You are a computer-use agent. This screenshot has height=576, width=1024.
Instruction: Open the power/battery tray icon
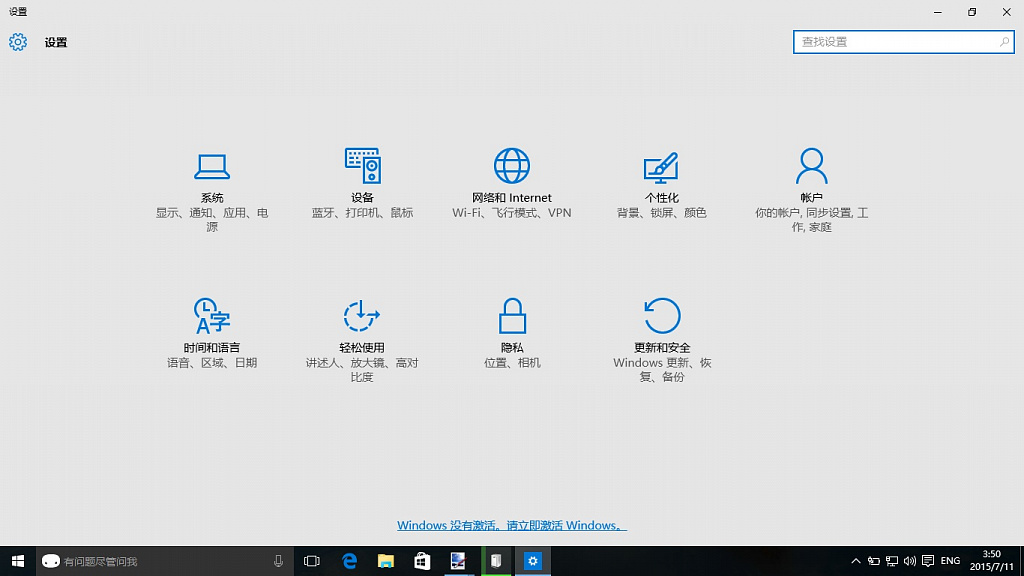[874, 561]
